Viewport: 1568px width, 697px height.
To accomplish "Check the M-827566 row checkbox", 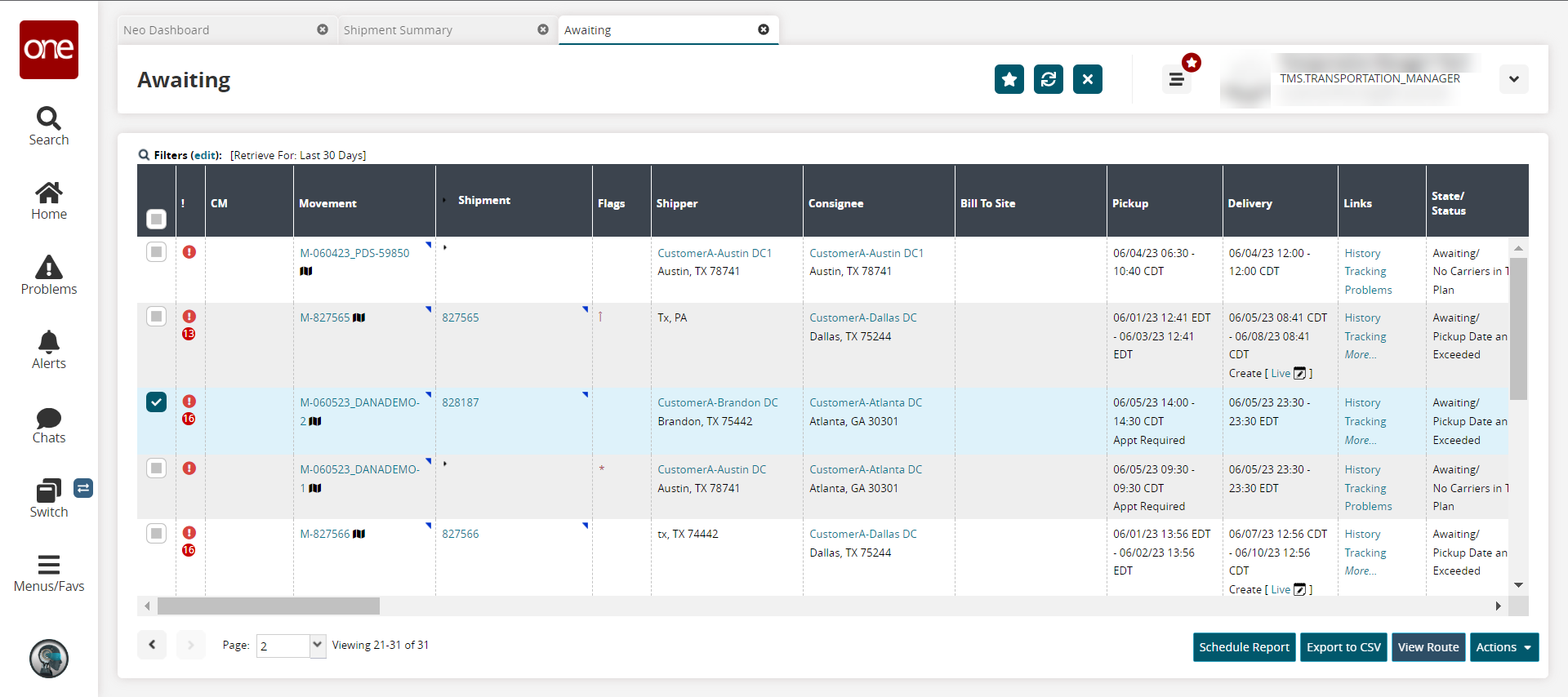I will (156, 533).
